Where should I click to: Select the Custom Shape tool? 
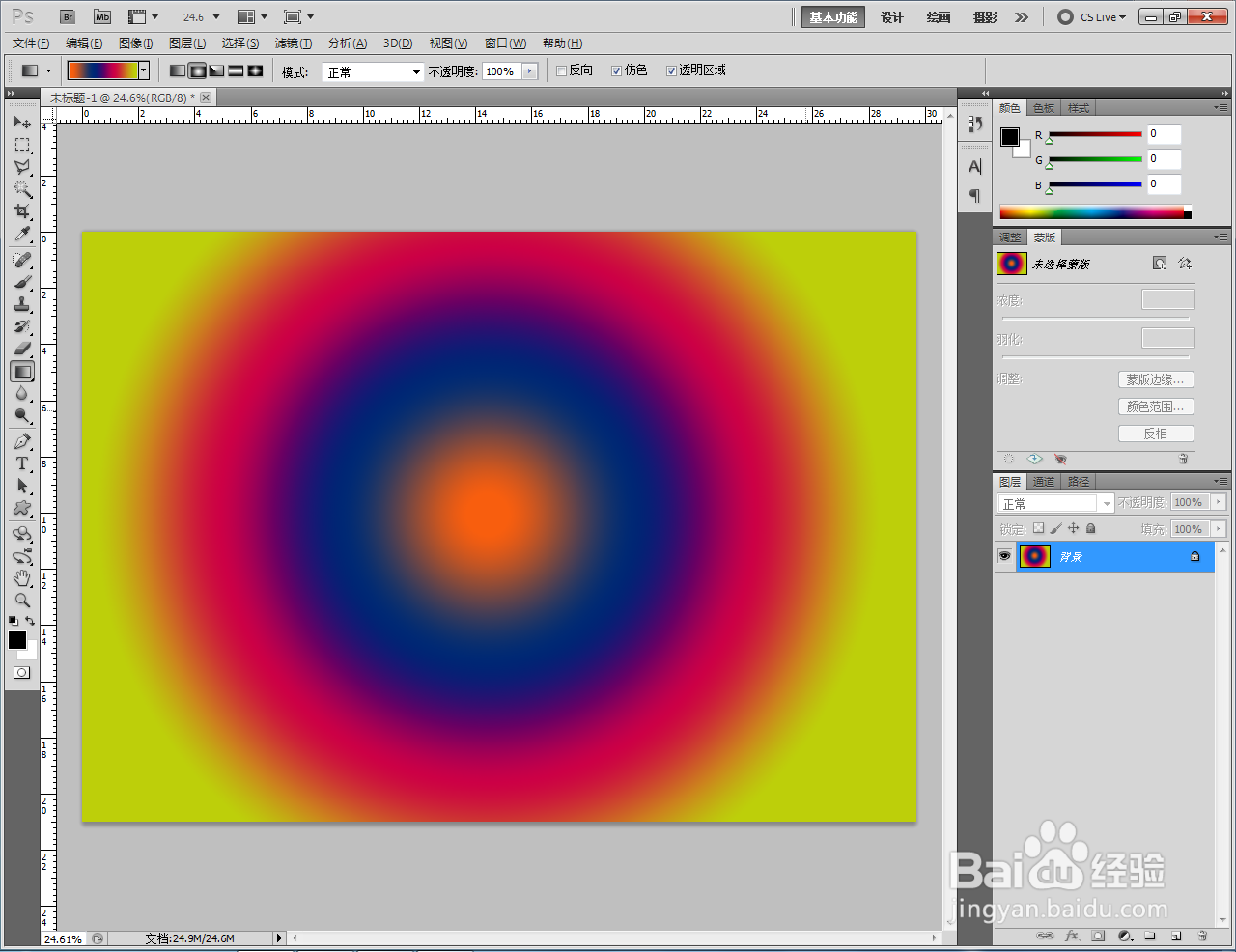[22, 508]
